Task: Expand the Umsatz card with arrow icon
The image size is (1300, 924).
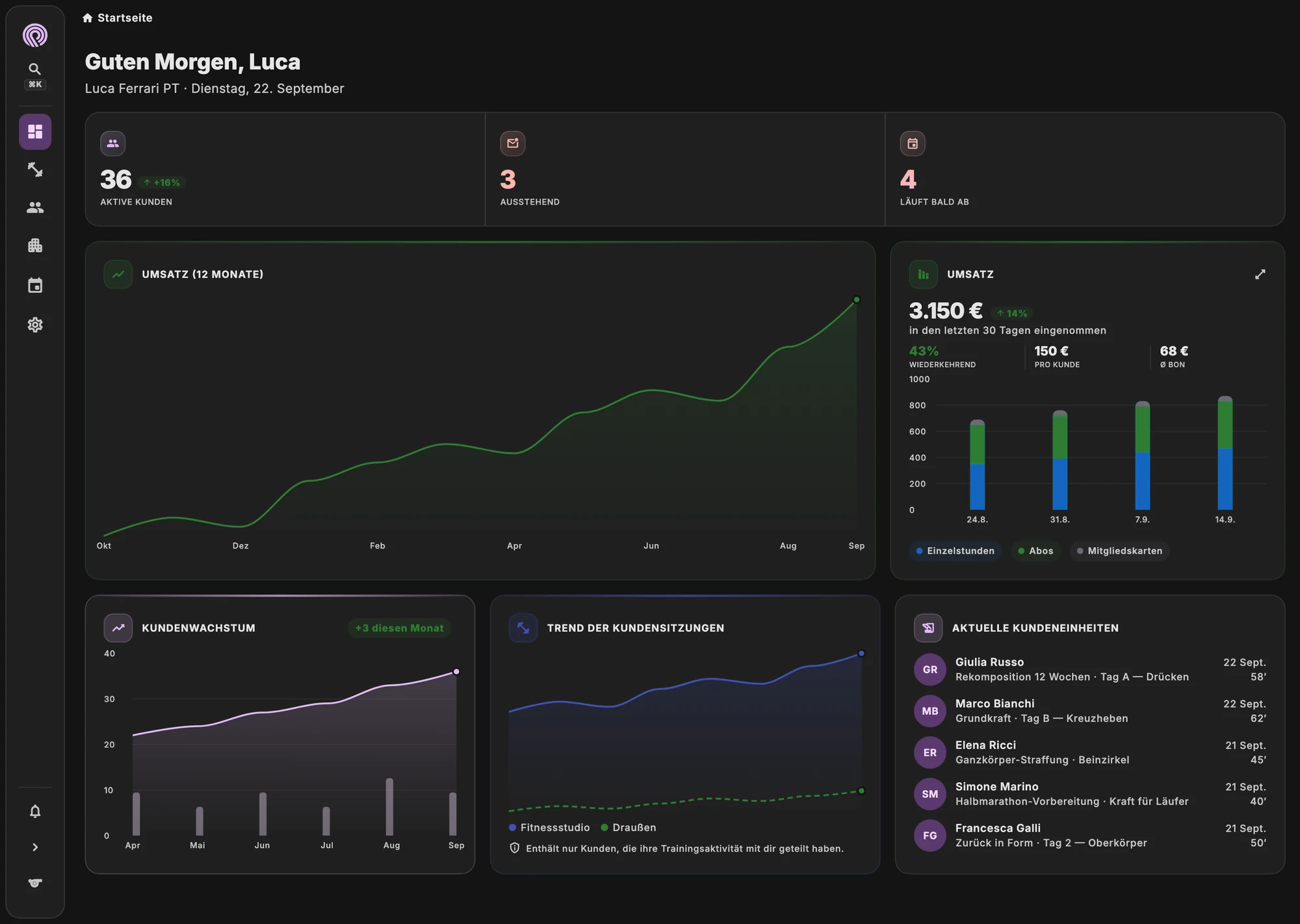Action: tap(1260, 274)
